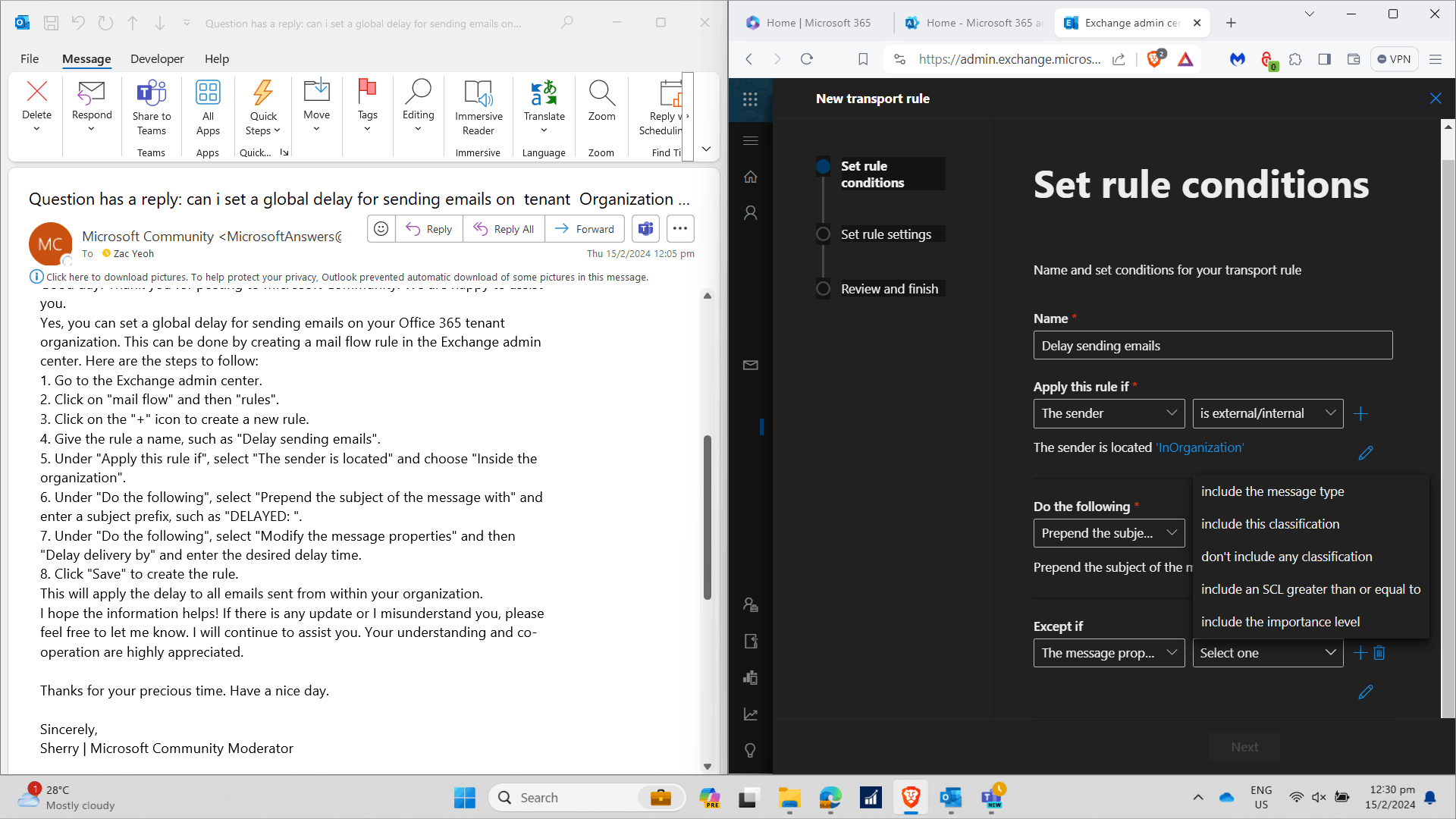The width and height of the screenshot is (1456, 819).
Task: Open Share to Teams in ribbon
Action: point(152,107)
